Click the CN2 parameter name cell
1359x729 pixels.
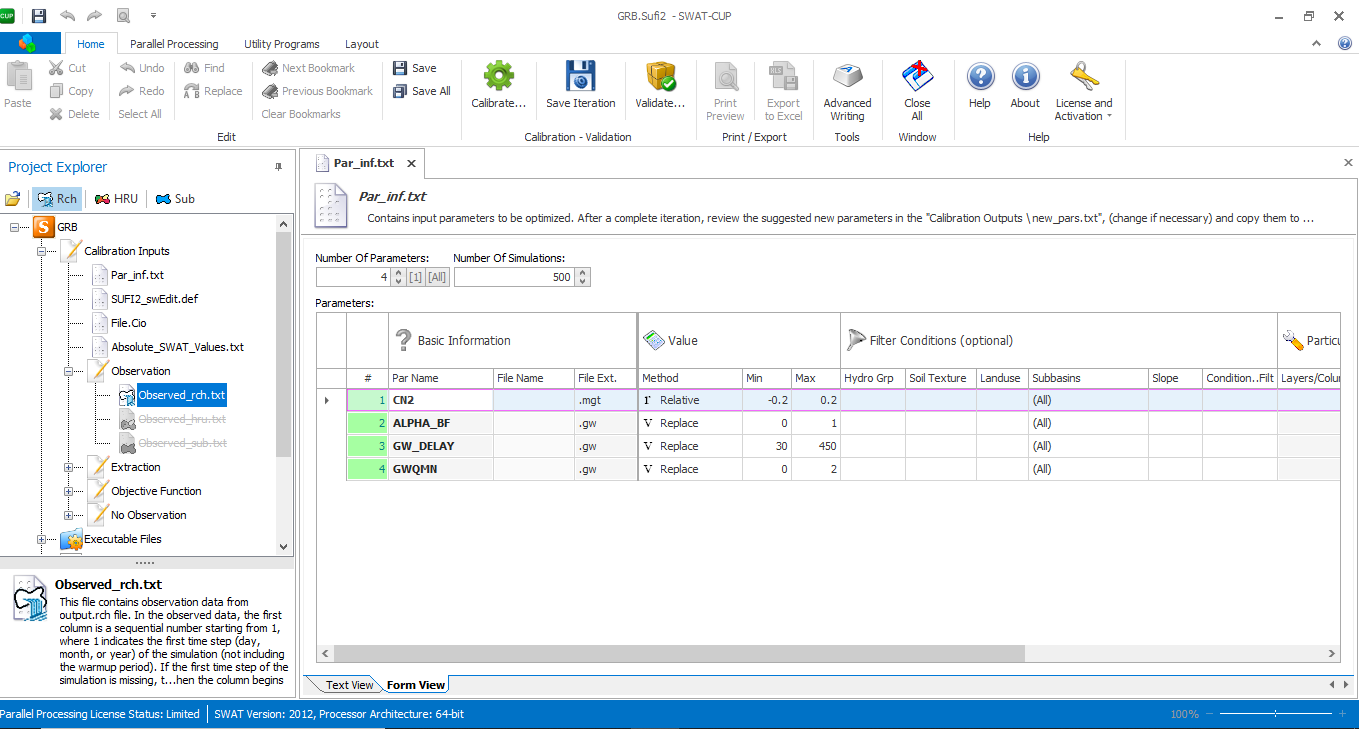[x=440, y=400]
